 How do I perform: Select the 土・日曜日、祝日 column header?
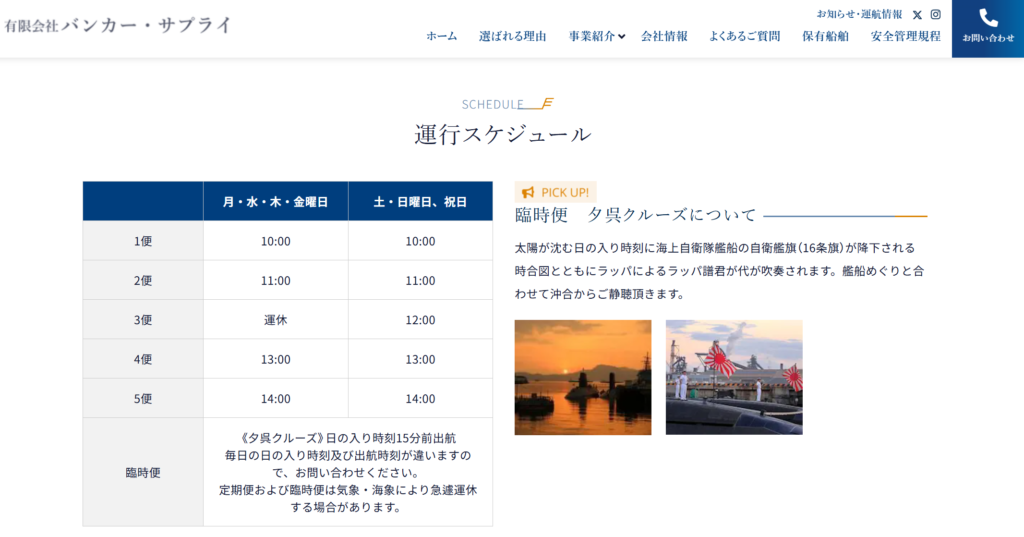tap(420, 201)
